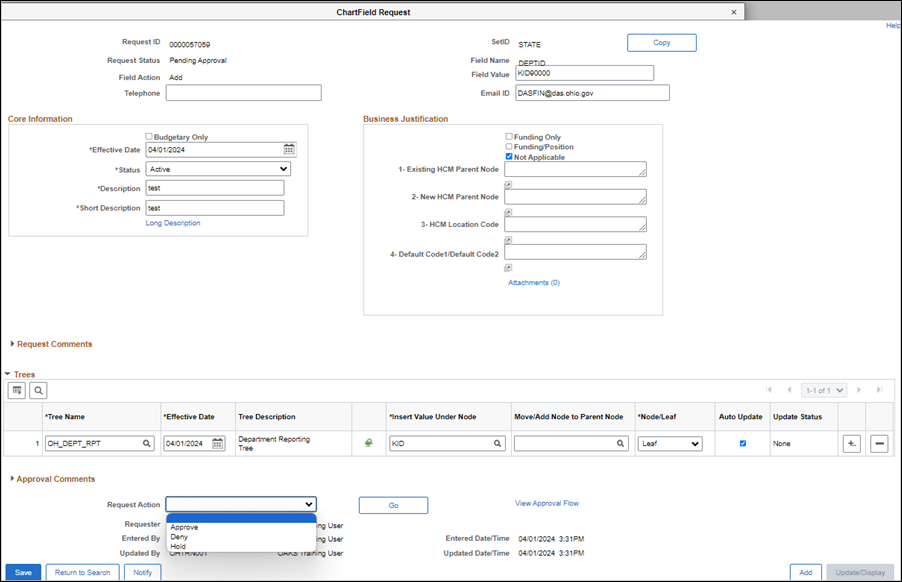The height and width of the screenshot is (582, 902).
Task: Click the Request Action dropdown box
Action: [x=241, y=504]
